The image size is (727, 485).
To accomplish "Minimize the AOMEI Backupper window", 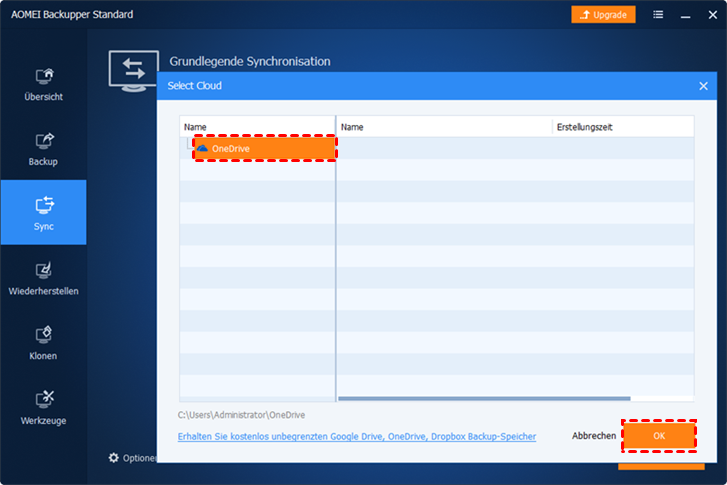I will pyautogui.click(x=686, y=16).
